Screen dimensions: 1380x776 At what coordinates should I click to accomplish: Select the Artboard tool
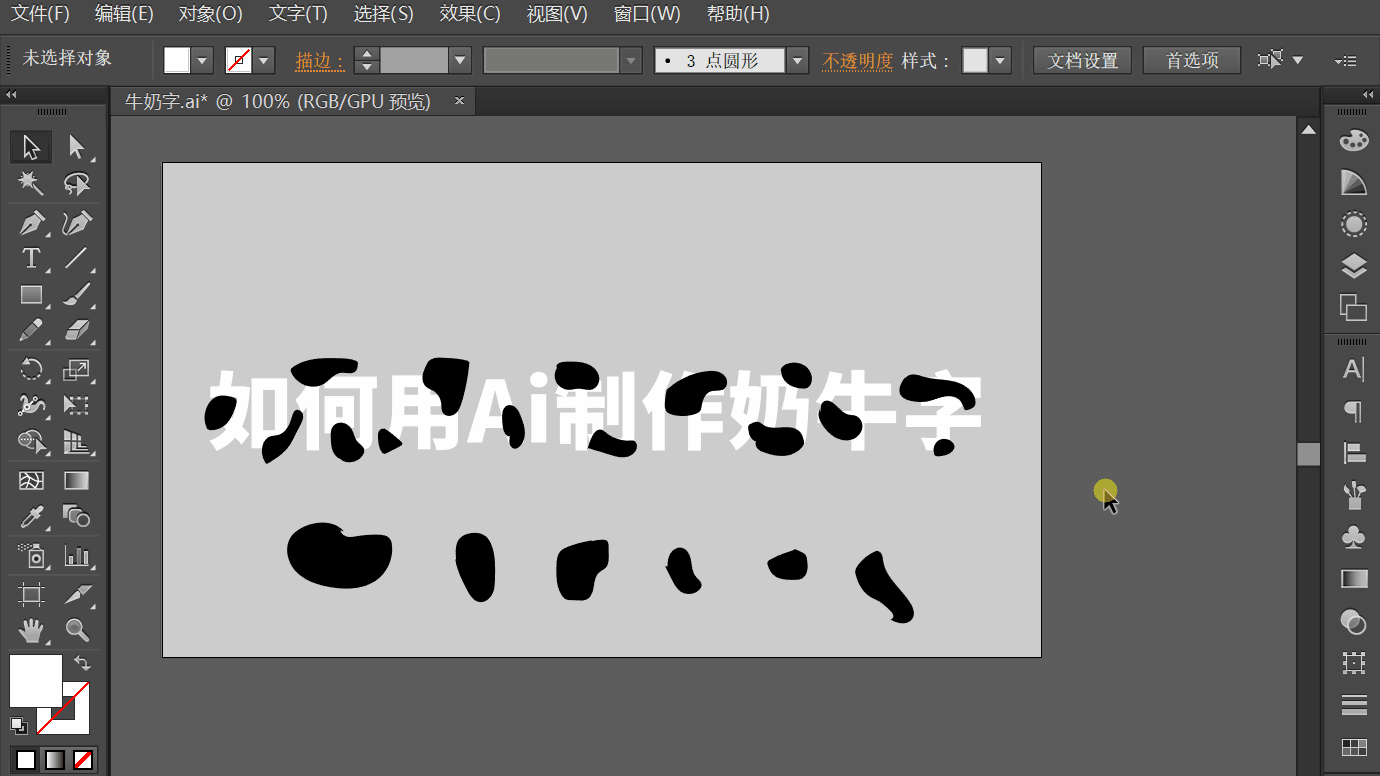(x=31, y=594)
